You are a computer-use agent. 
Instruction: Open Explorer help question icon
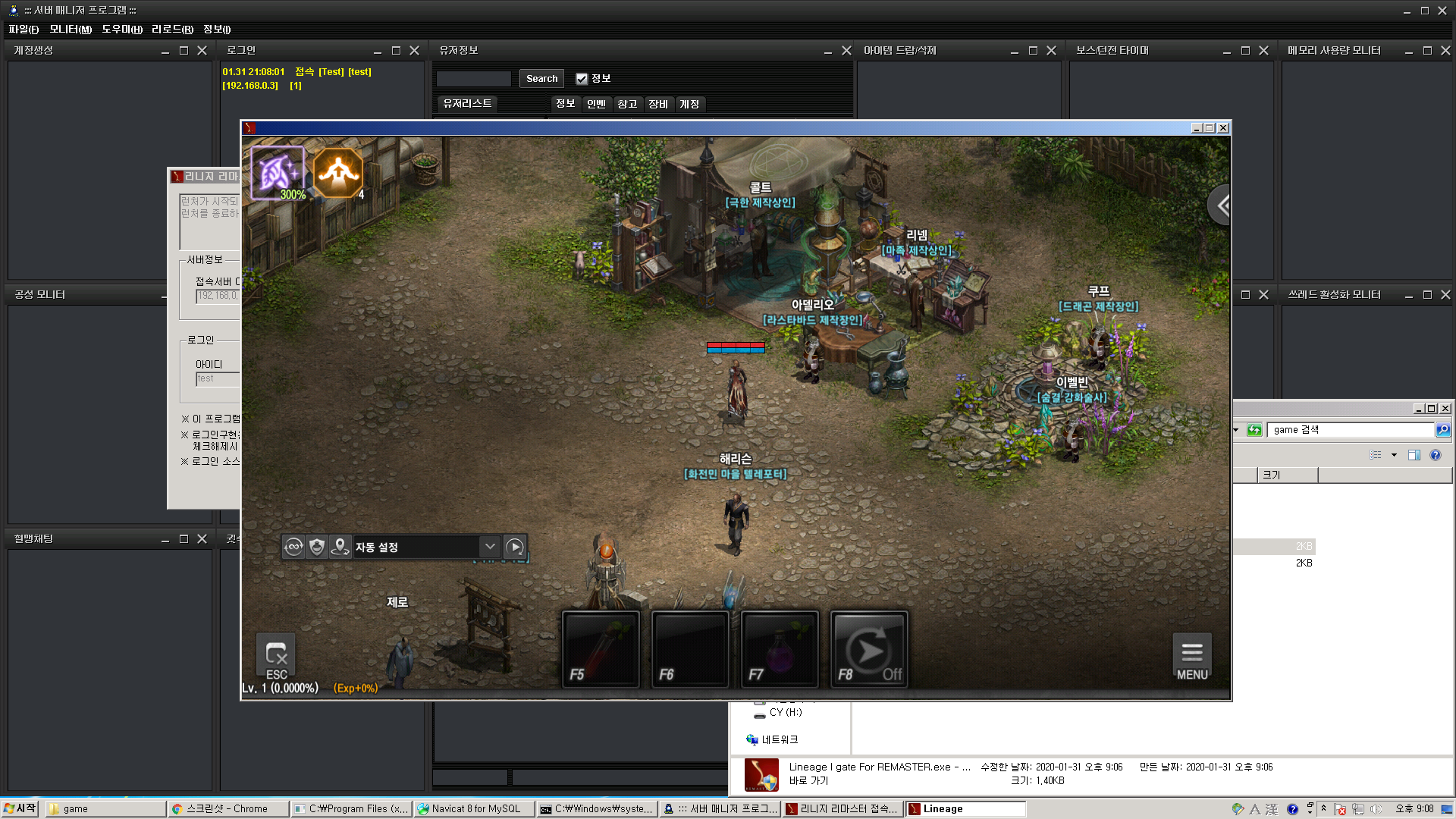point(1436,455)
